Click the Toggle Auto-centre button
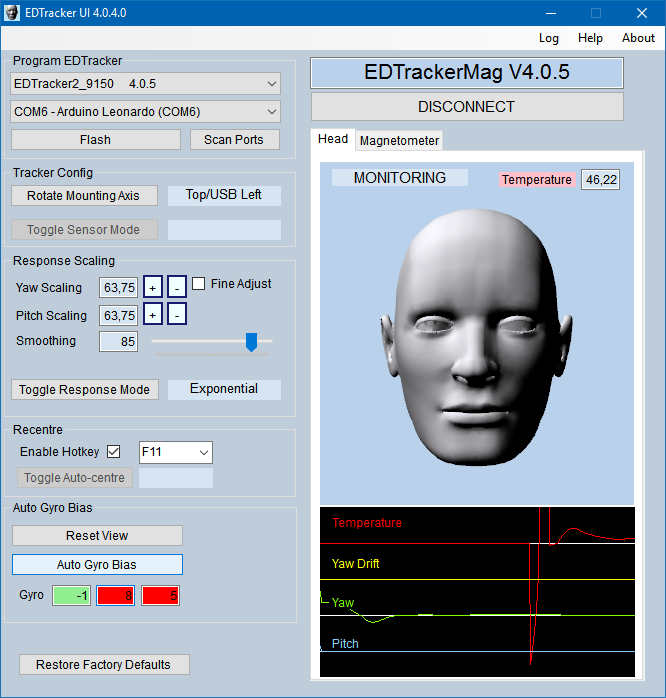Screen dimensions: 666x698 click(x=75, y=478)
